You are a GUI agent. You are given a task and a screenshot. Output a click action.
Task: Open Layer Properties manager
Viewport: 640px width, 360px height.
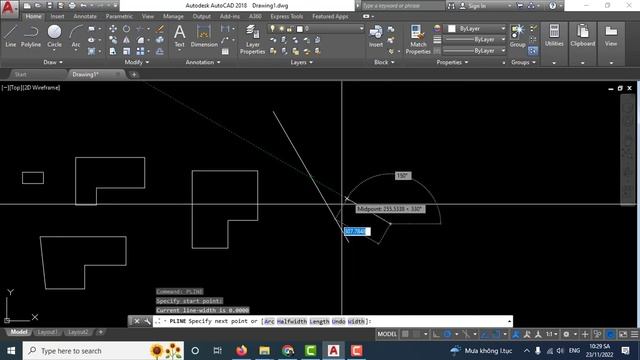pos(252,40)
